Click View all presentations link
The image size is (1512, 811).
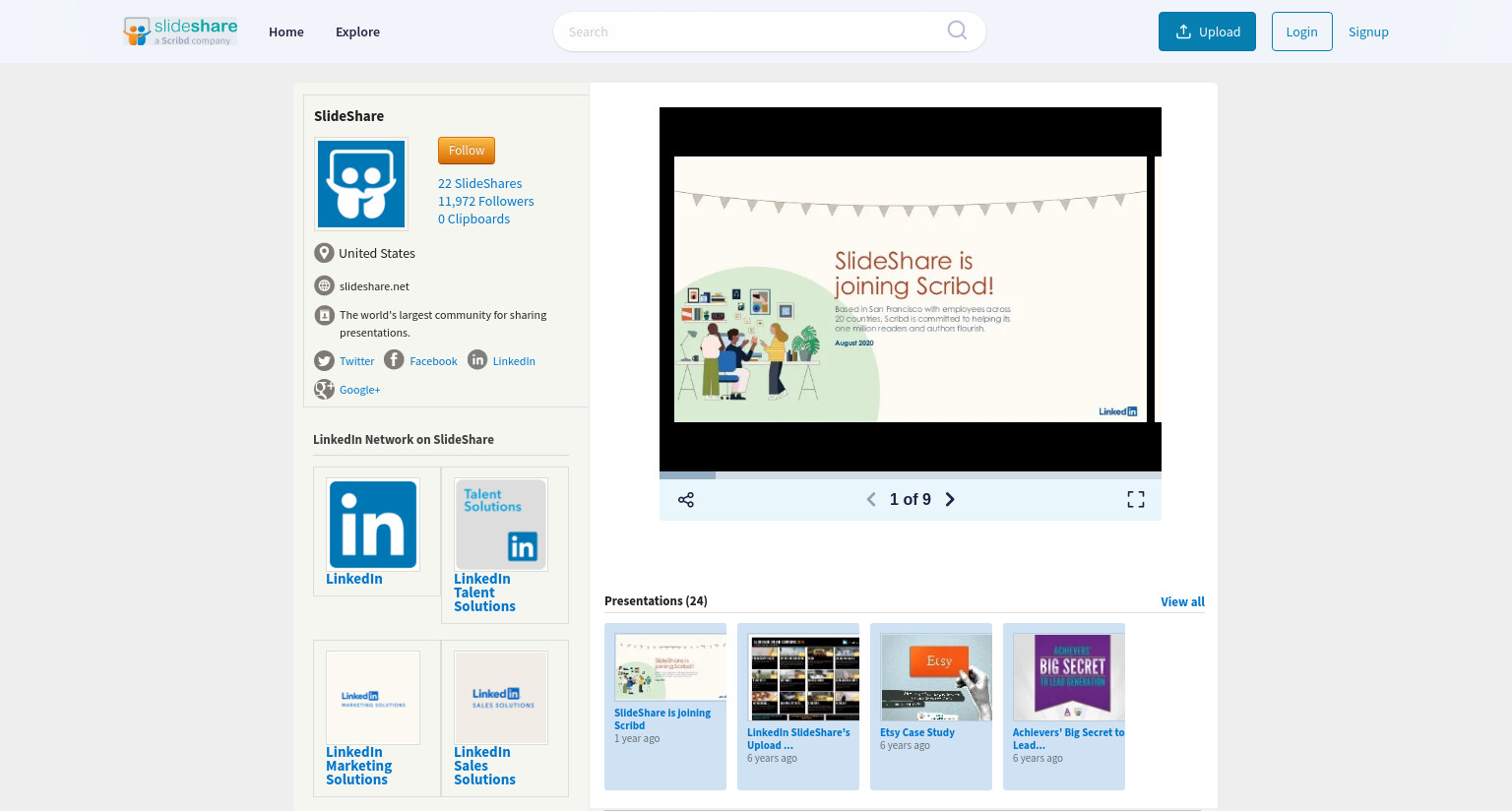[x=1182, y=602]
